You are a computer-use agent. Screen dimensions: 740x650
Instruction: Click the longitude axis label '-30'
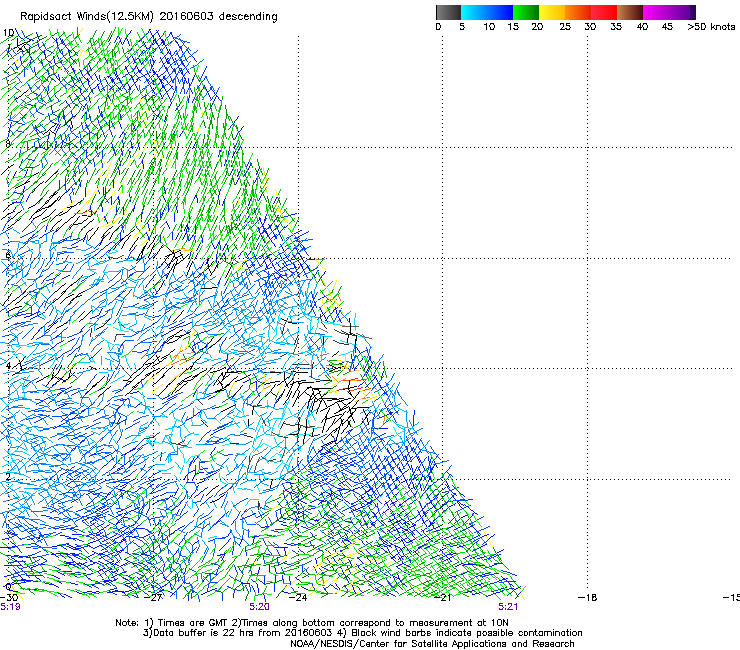(x=9, y=598)
